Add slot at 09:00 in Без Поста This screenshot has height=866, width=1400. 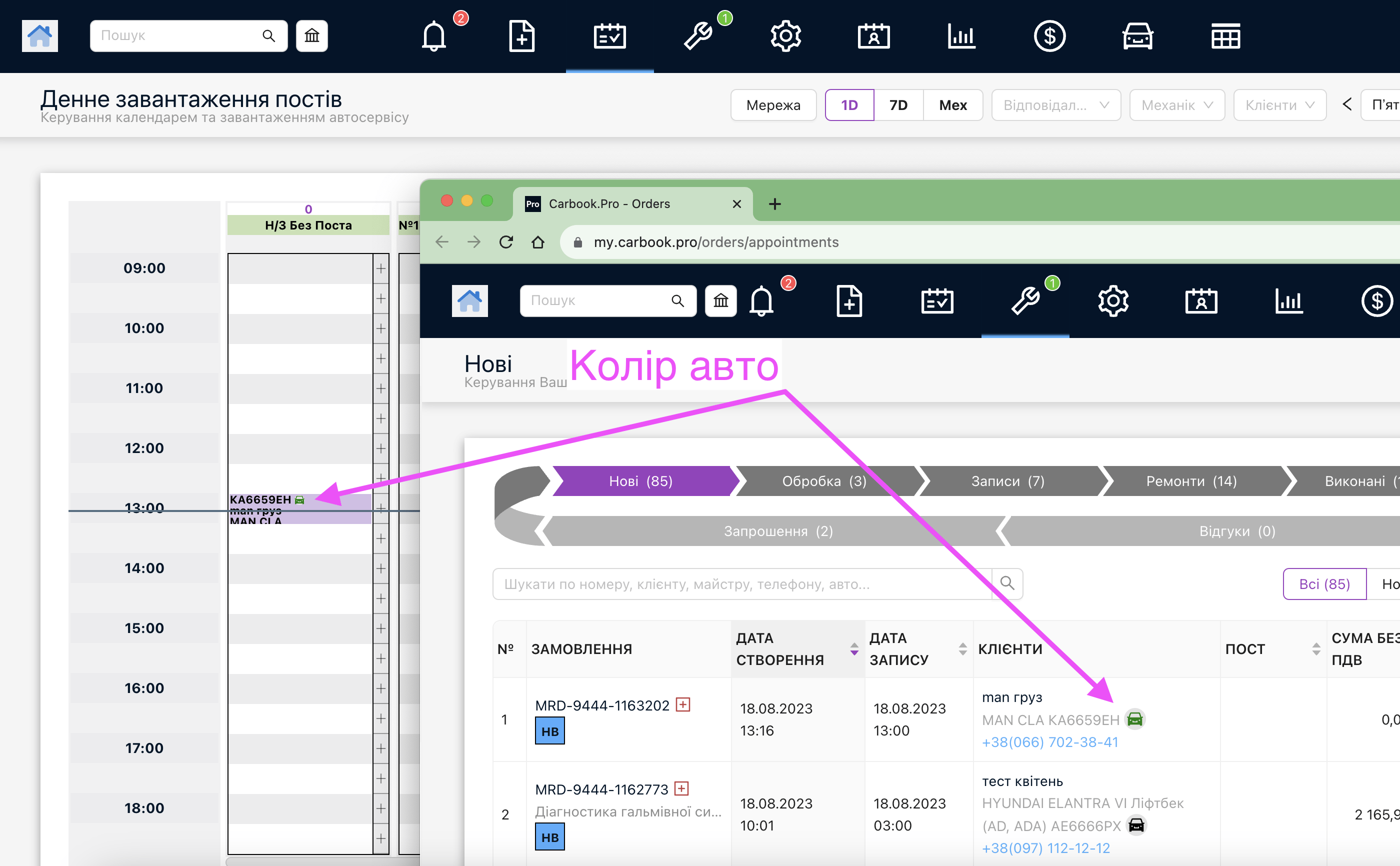381,268
